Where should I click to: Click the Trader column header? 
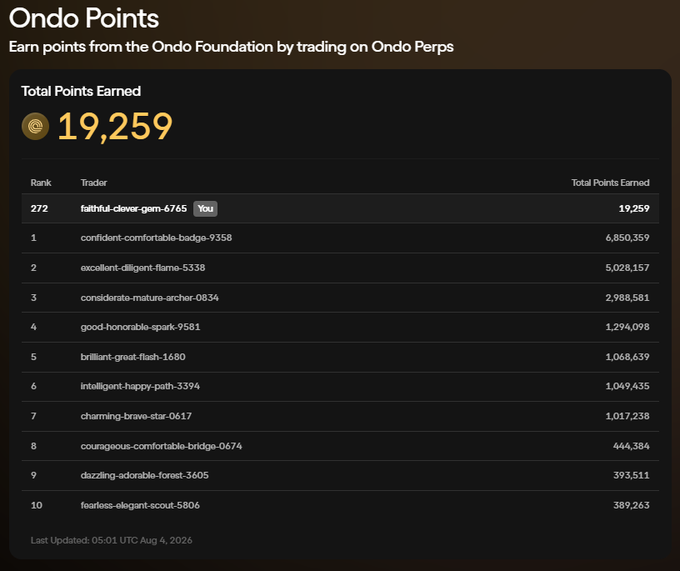94,183
